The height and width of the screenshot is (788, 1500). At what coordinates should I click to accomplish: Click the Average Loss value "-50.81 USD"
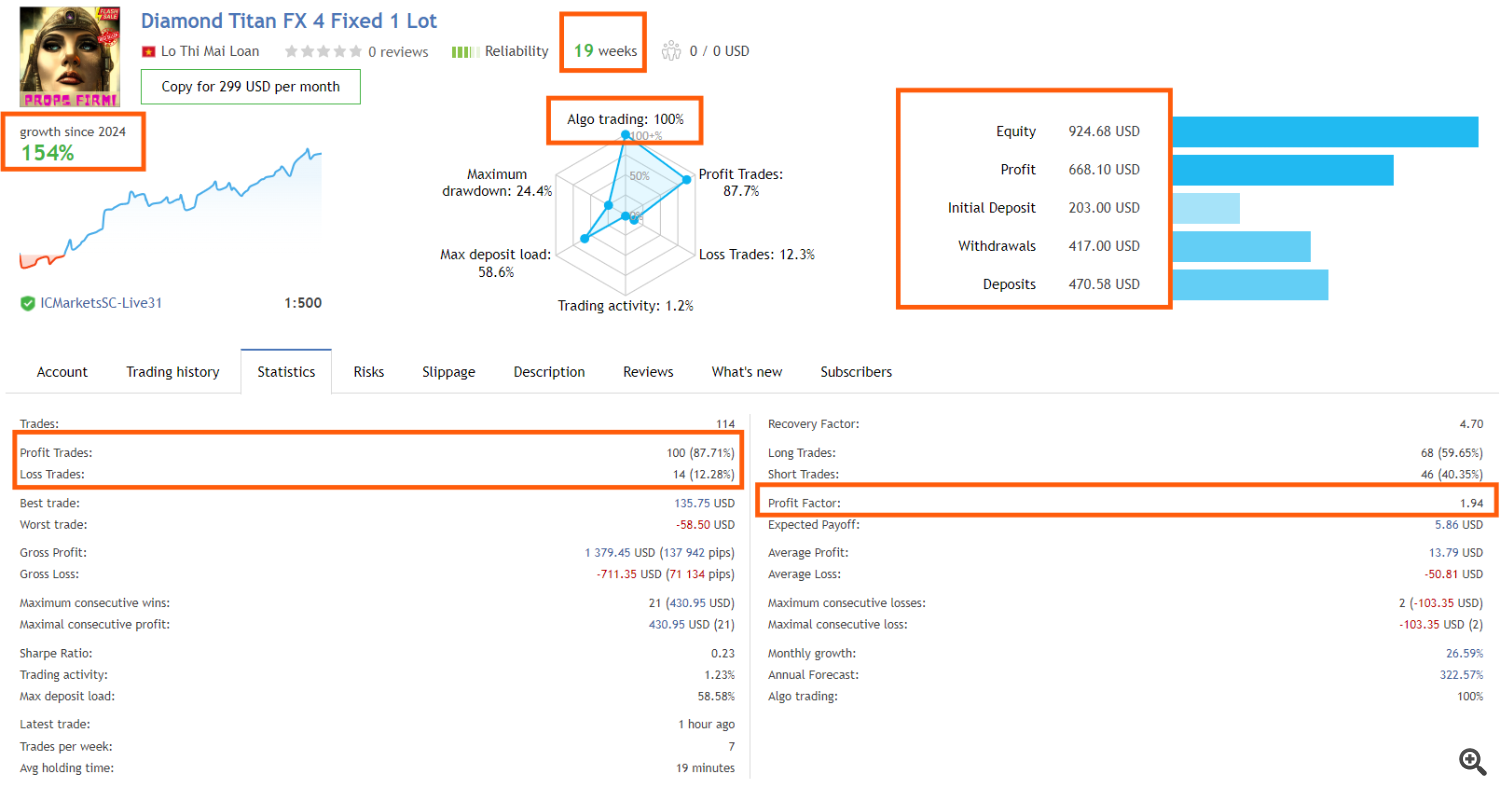1453,574
